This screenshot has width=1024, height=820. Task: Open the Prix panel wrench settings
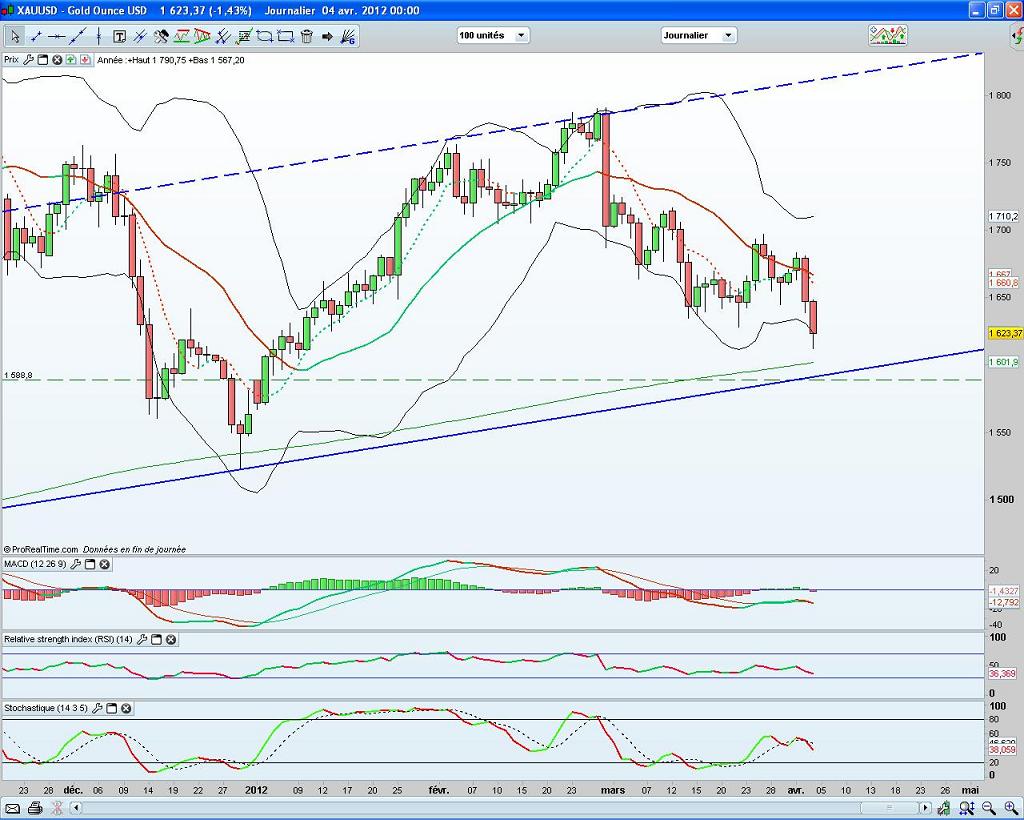pyautogui.click(x=29, y=60)
